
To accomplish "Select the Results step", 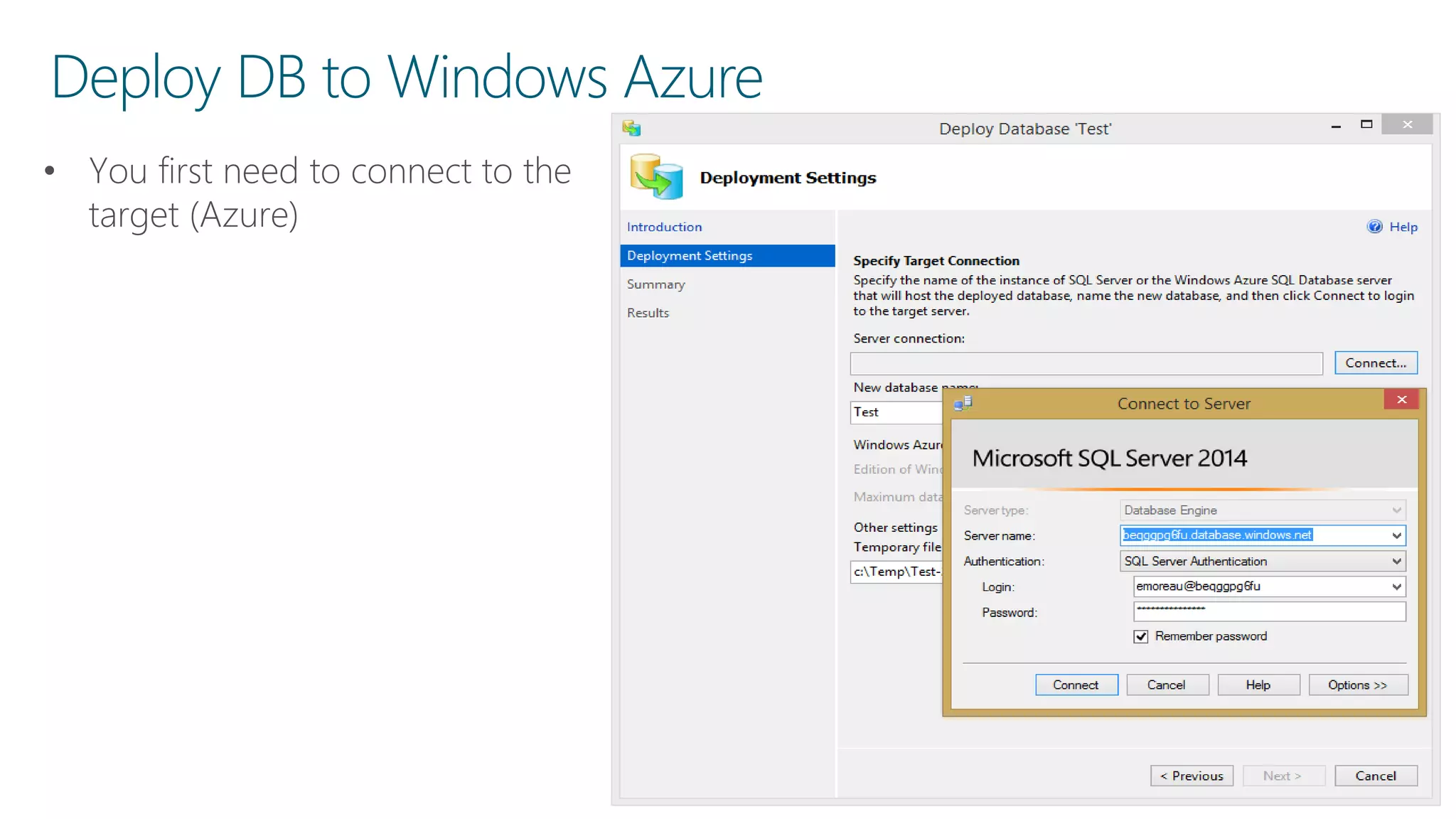I will coord(648,313).
